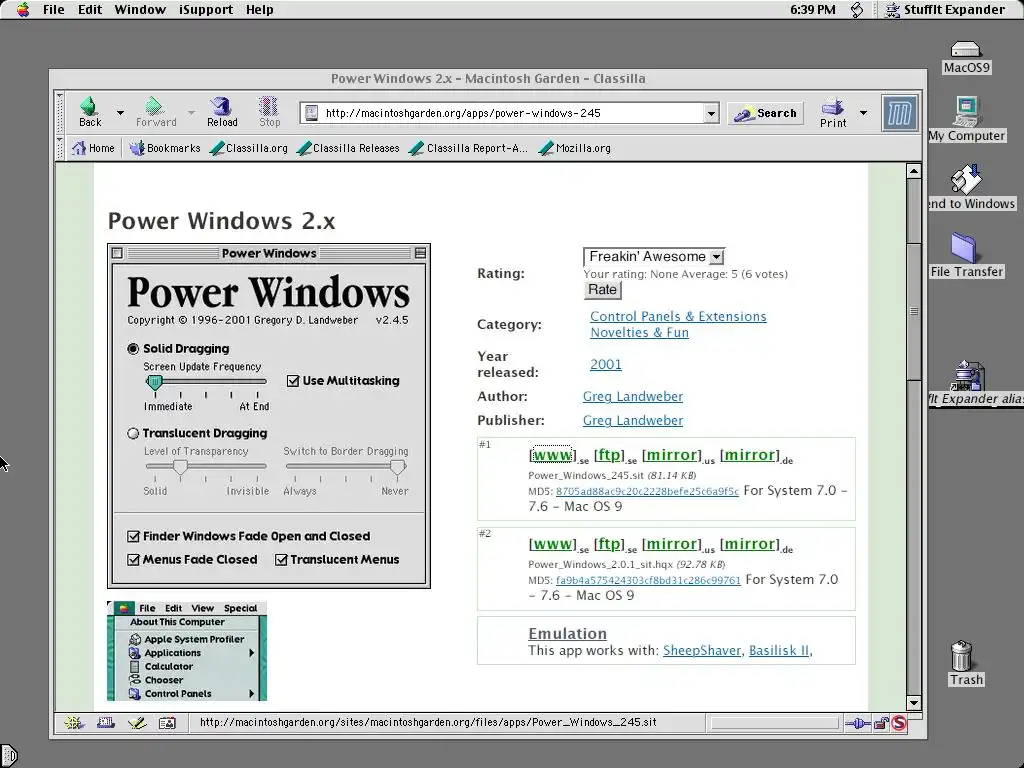Image resolution: width=1024 pixels, height=768 pixels.
Task: Click the Rate button
Action: pos(602,290)
